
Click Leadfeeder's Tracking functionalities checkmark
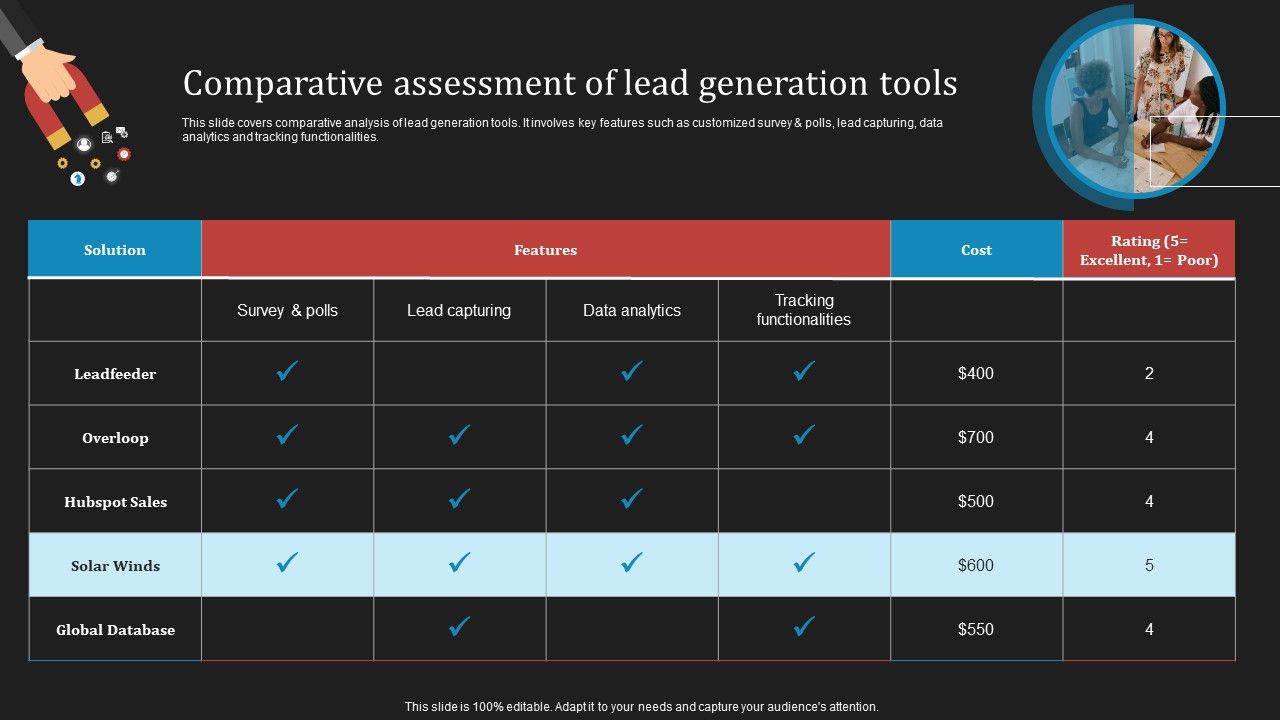pyautogui.click(x=804, y=371)
